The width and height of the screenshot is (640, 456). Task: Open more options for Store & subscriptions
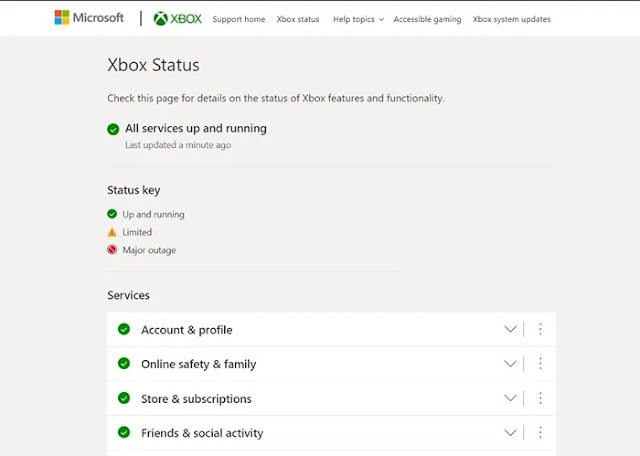(540, 398)
